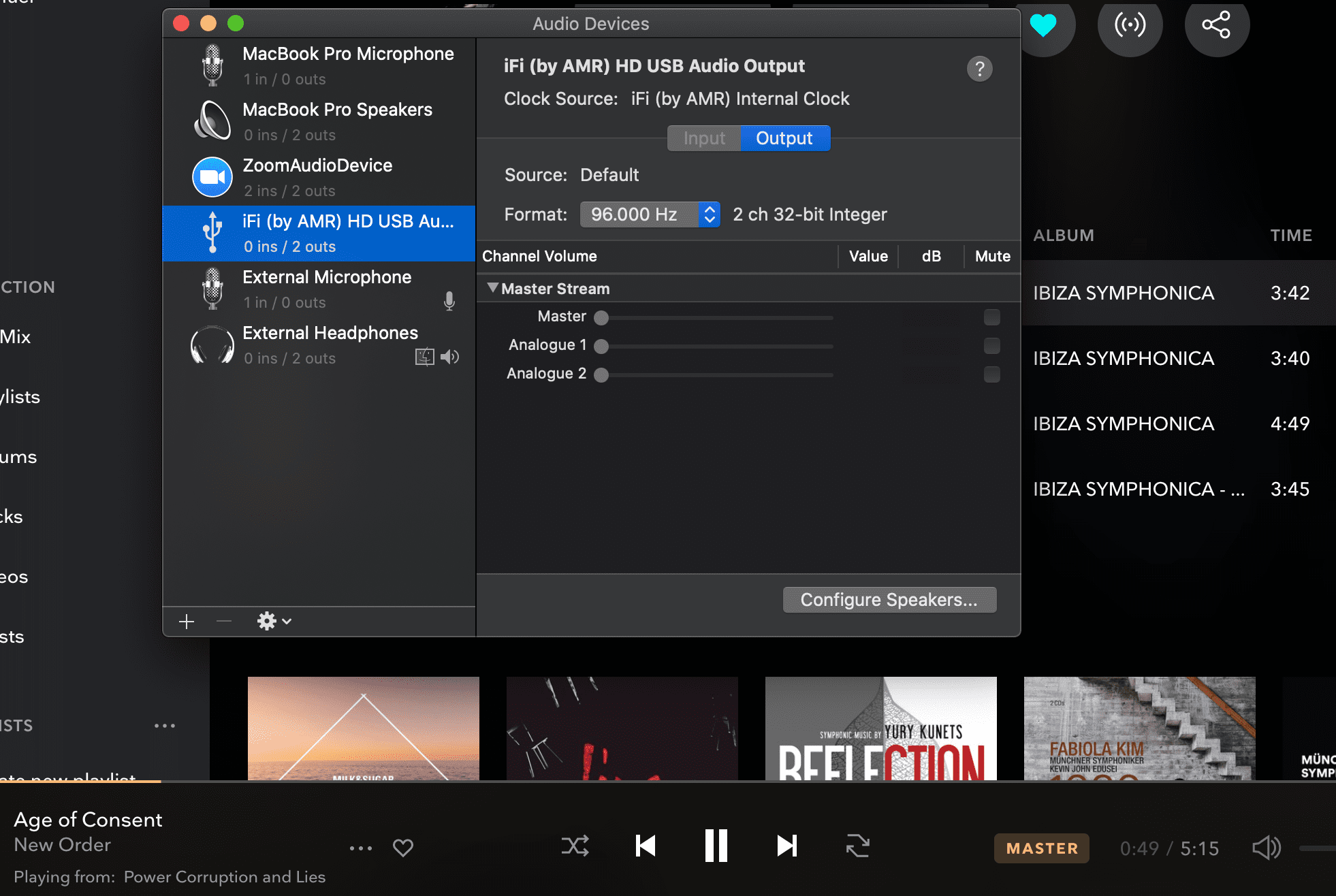Click the Channel Volume column header
This screenshot has height=896, width=1336.
539,257
